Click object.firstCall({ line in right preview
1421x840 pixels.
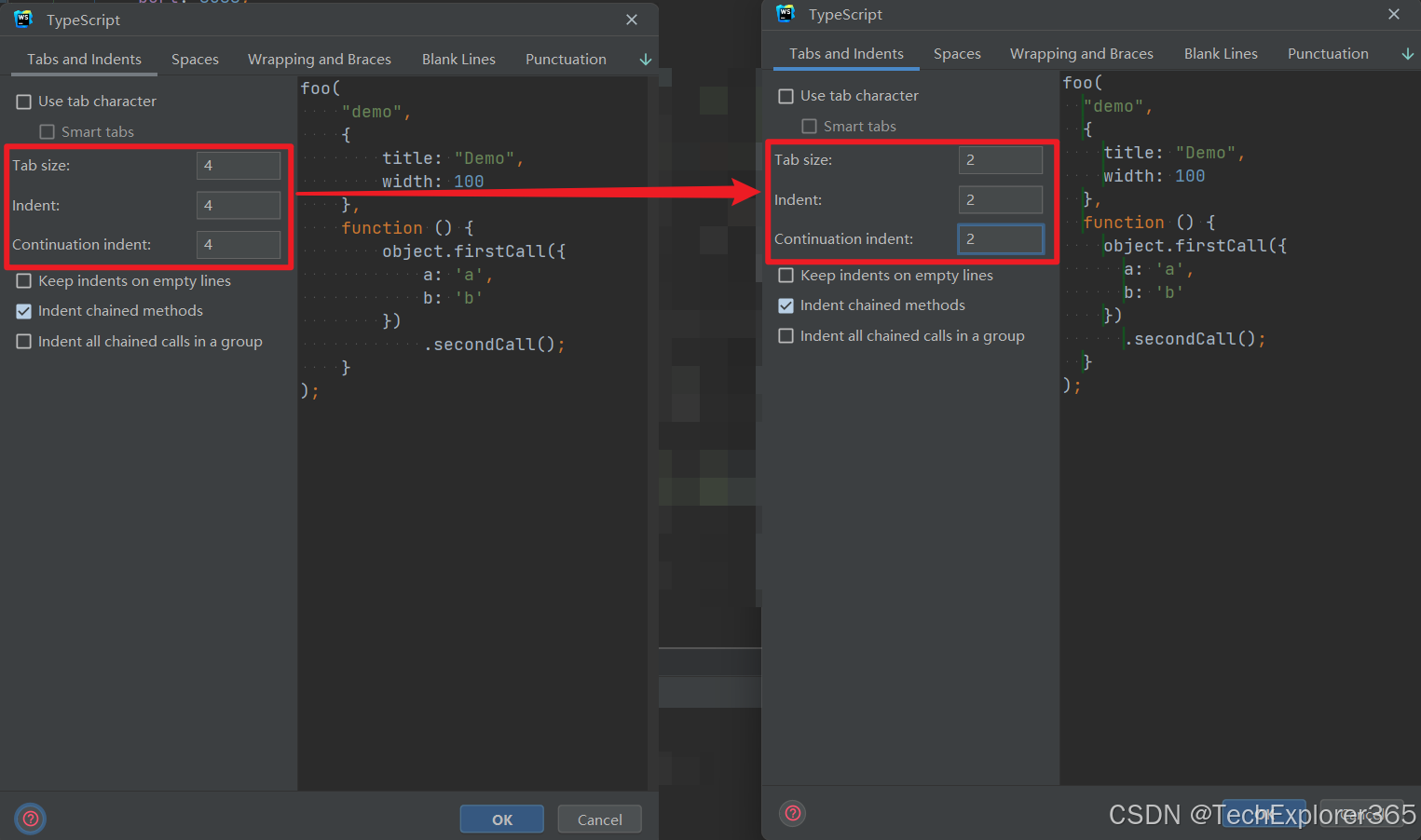[1196, 246]
